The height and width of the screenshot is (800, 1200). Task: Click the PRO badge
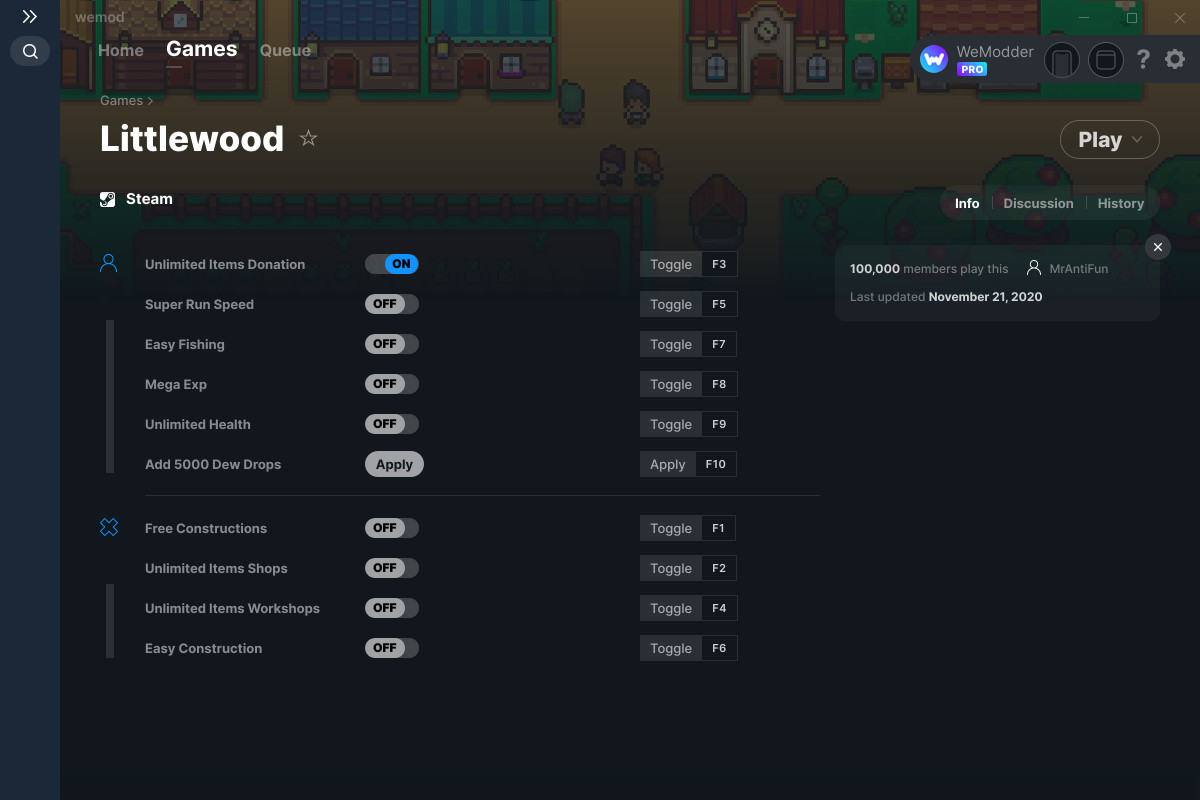pos(972,69)
